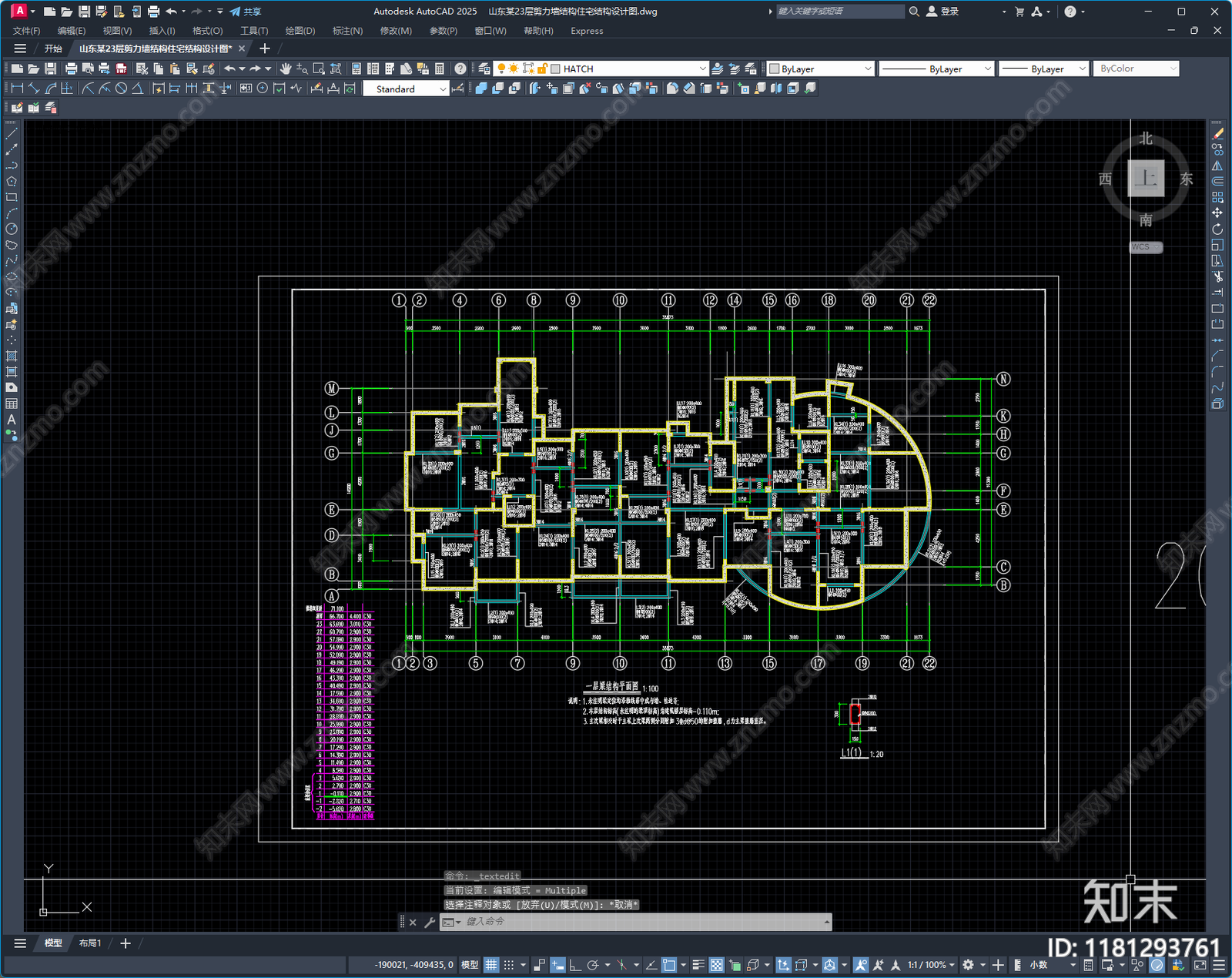
Task: Open the 标注(N) menu
Action: pos(347,31)
